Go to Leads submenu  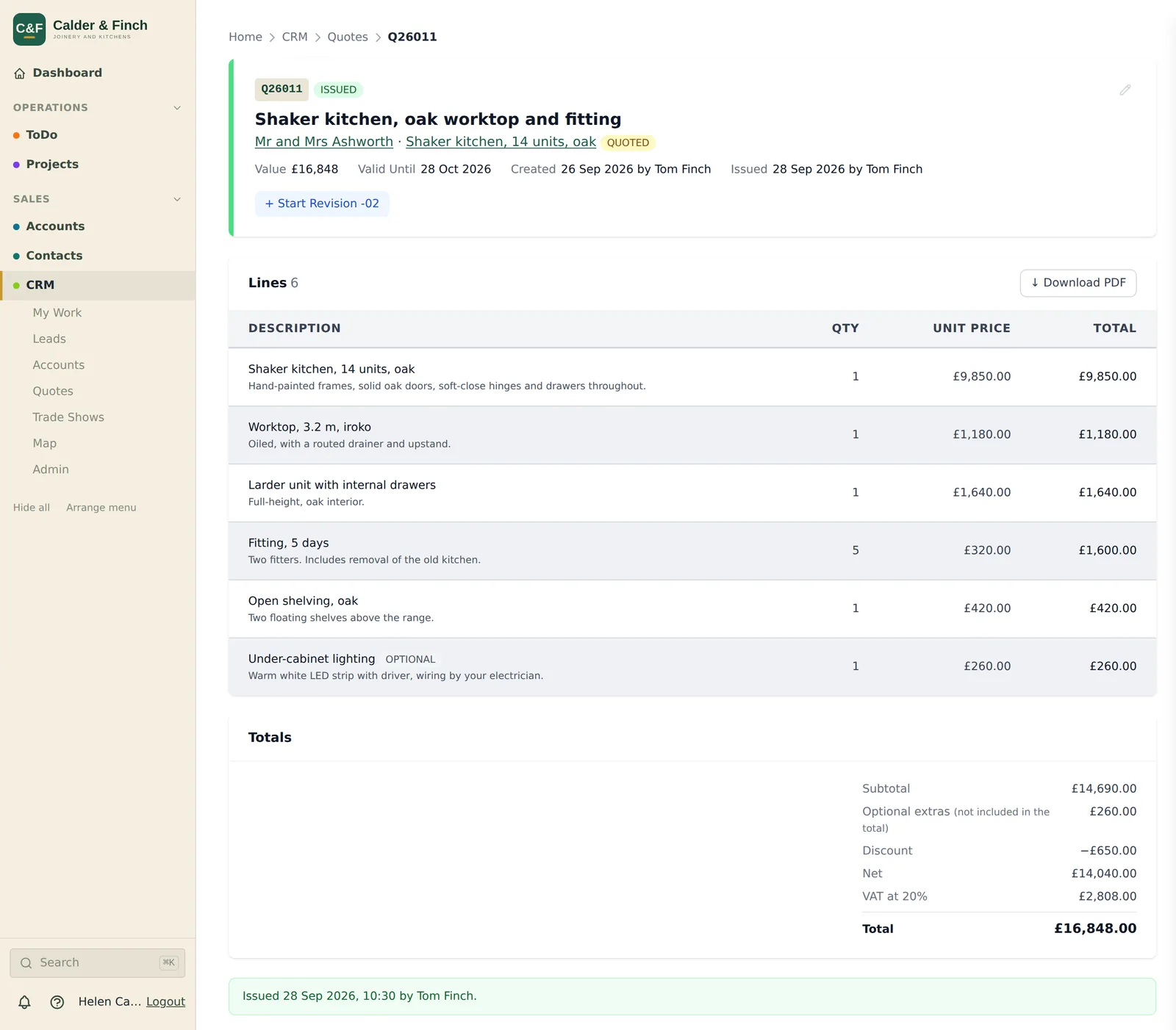pos(49,339)
